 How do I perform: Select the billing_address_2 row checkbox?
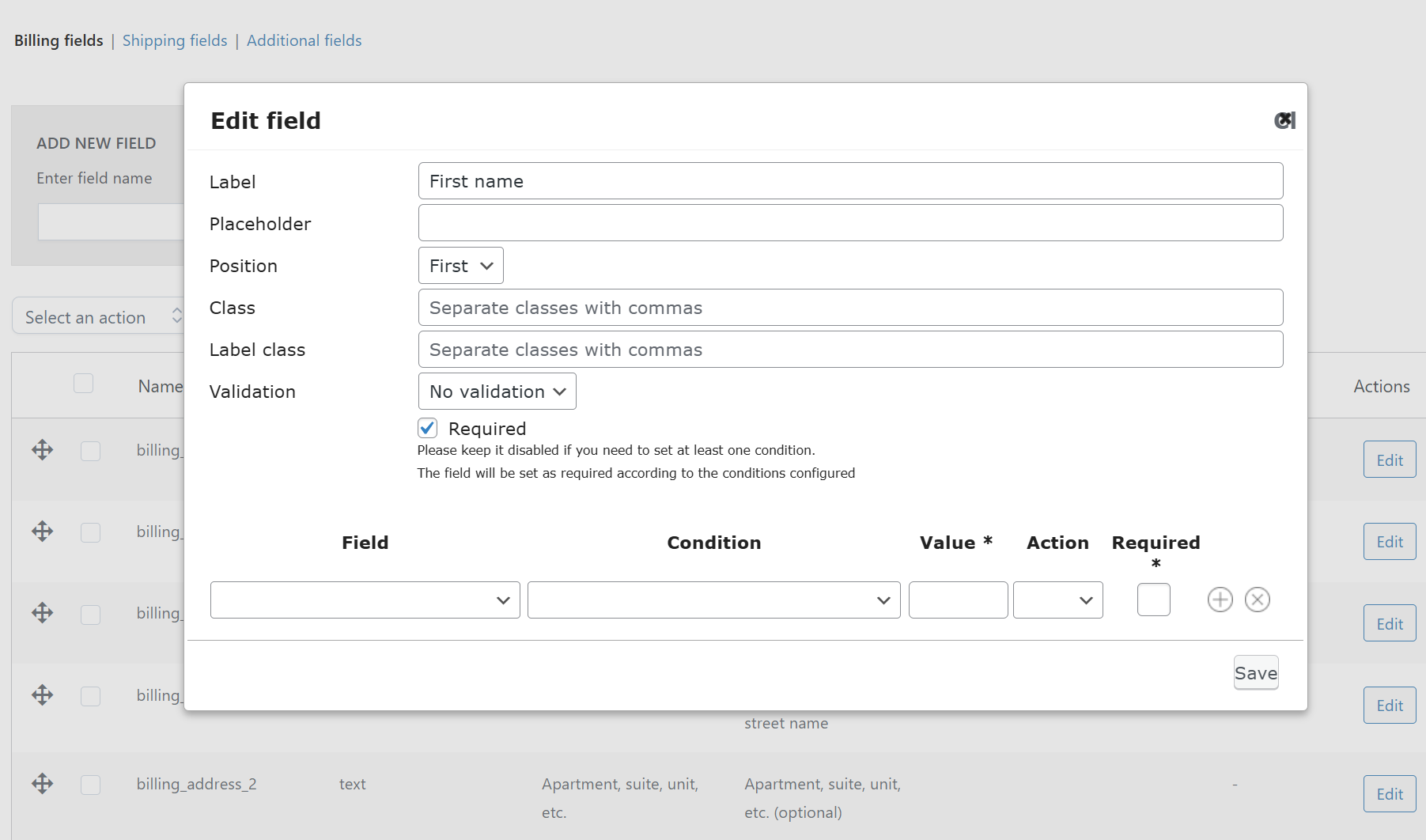(91, 785)
